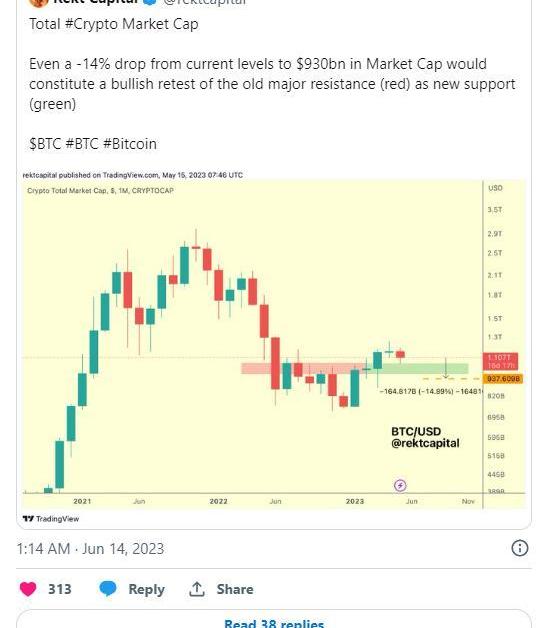Viewport: 548px width, 628px height.
Task: Open the $BTC cashtag
Action: tap(45, 144)
